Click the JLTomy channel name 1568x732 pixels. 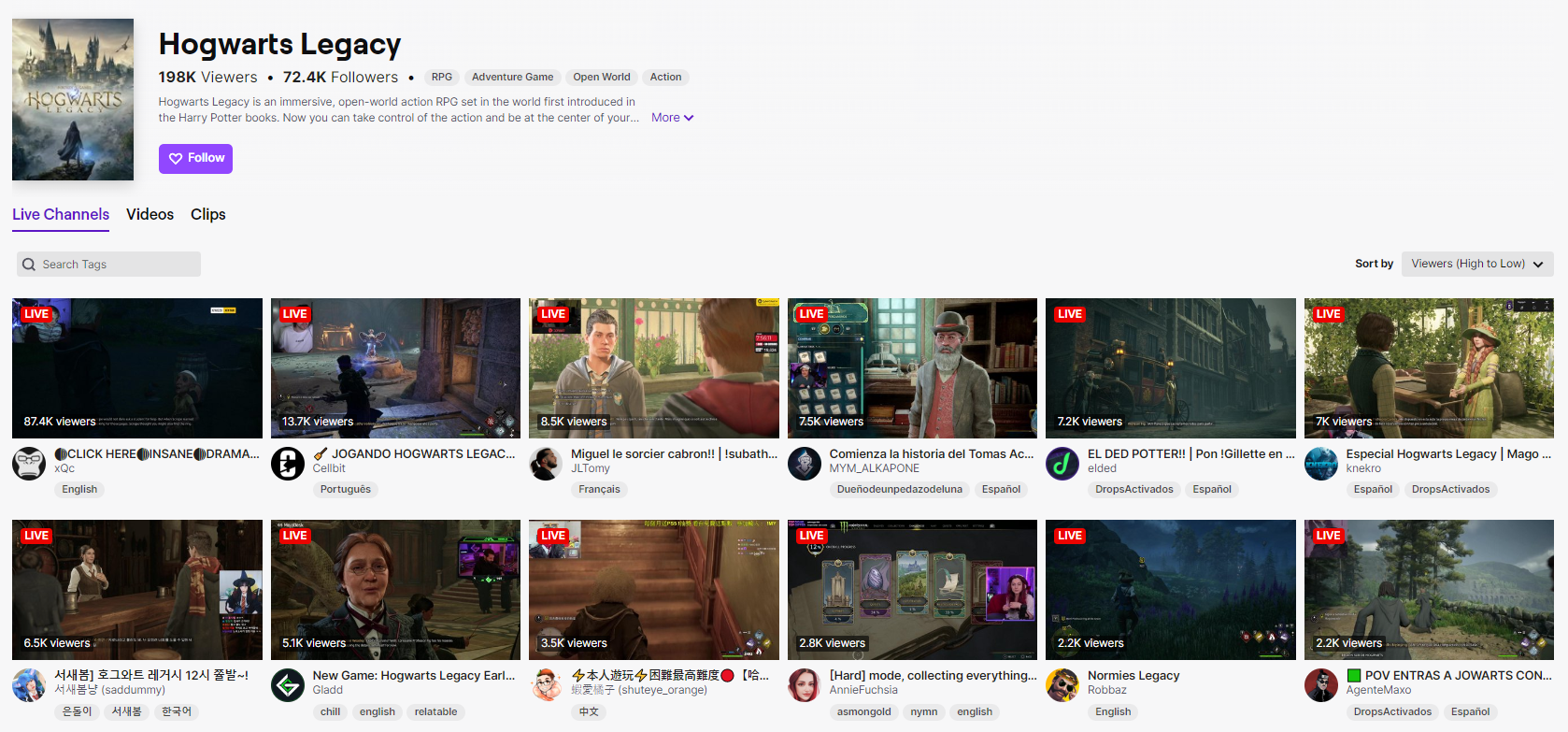pos(591,468)
